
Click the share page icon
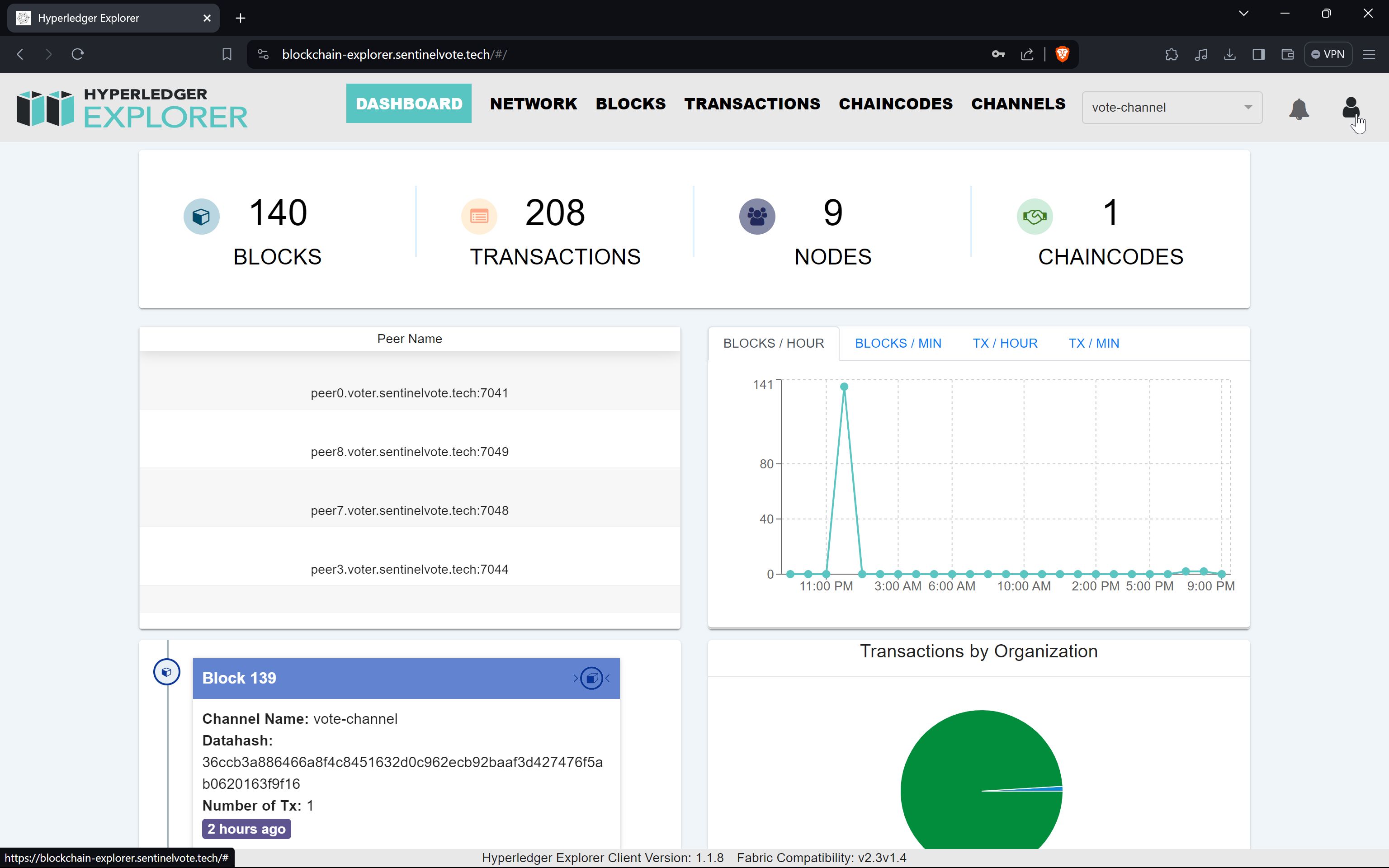1027,54
